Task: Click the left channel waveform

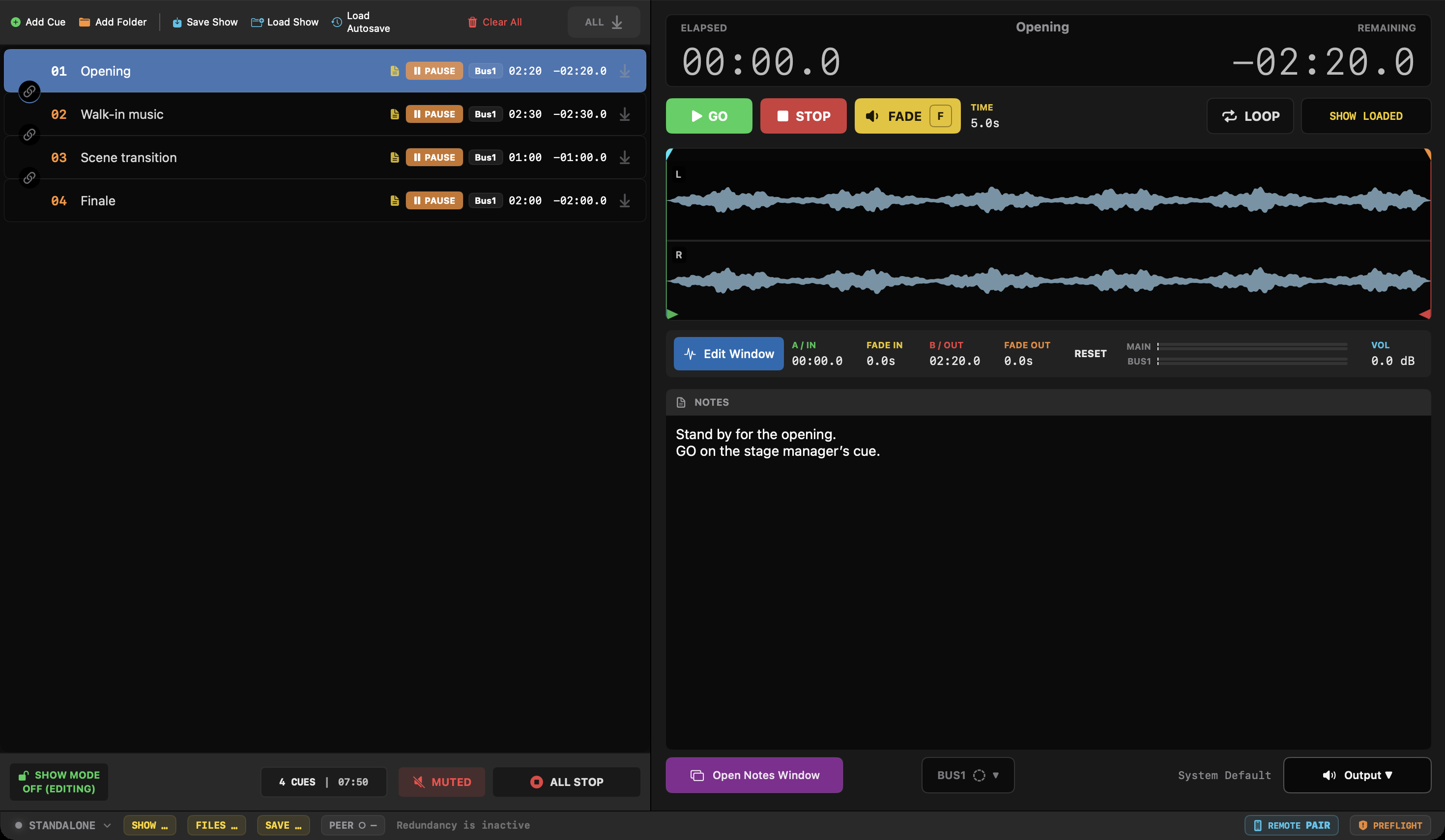Action: coord(1048,199)
